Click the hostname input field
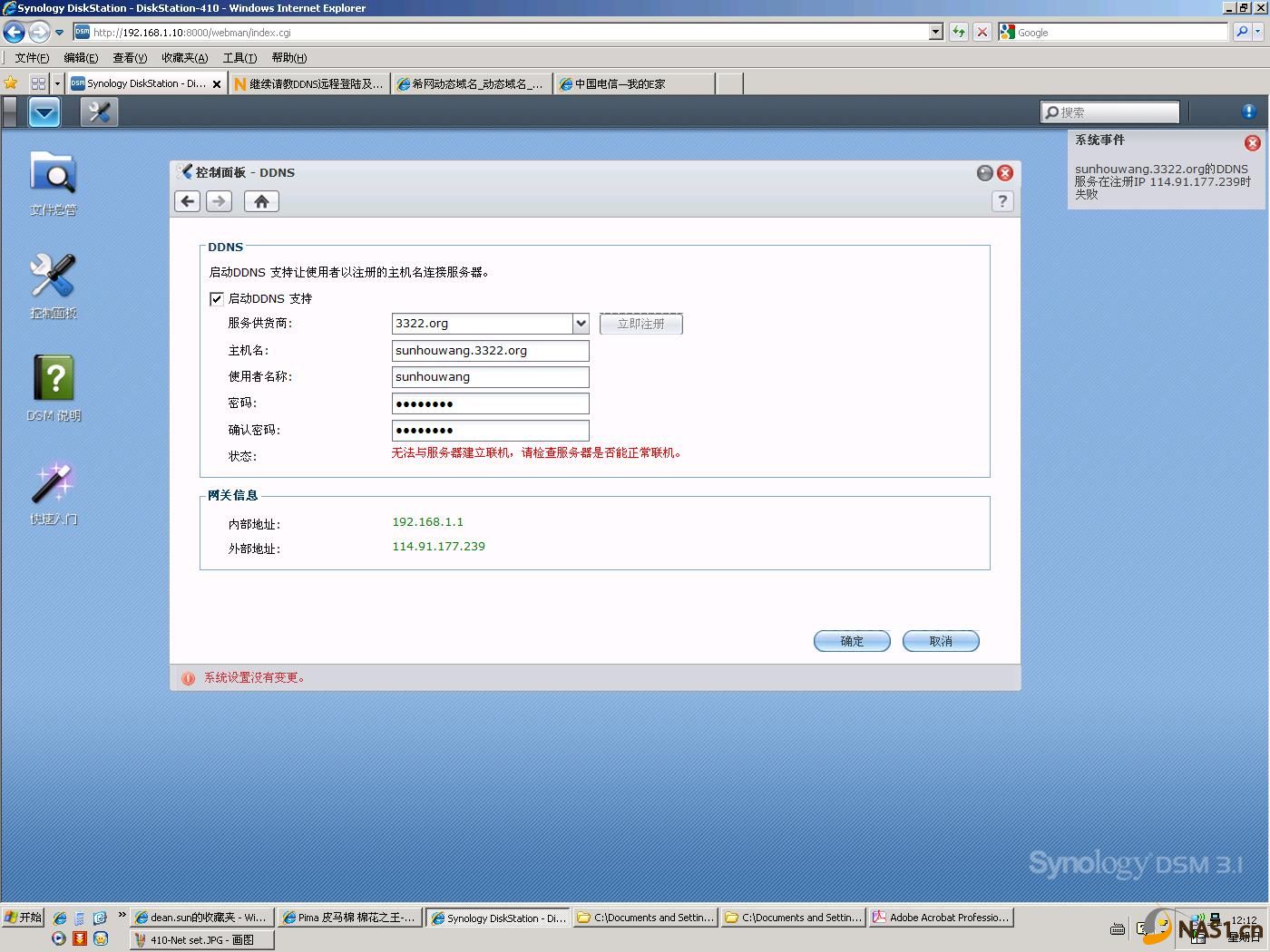Image resolution: width=1270 pixels, height=952 pixels. [491, 350]
